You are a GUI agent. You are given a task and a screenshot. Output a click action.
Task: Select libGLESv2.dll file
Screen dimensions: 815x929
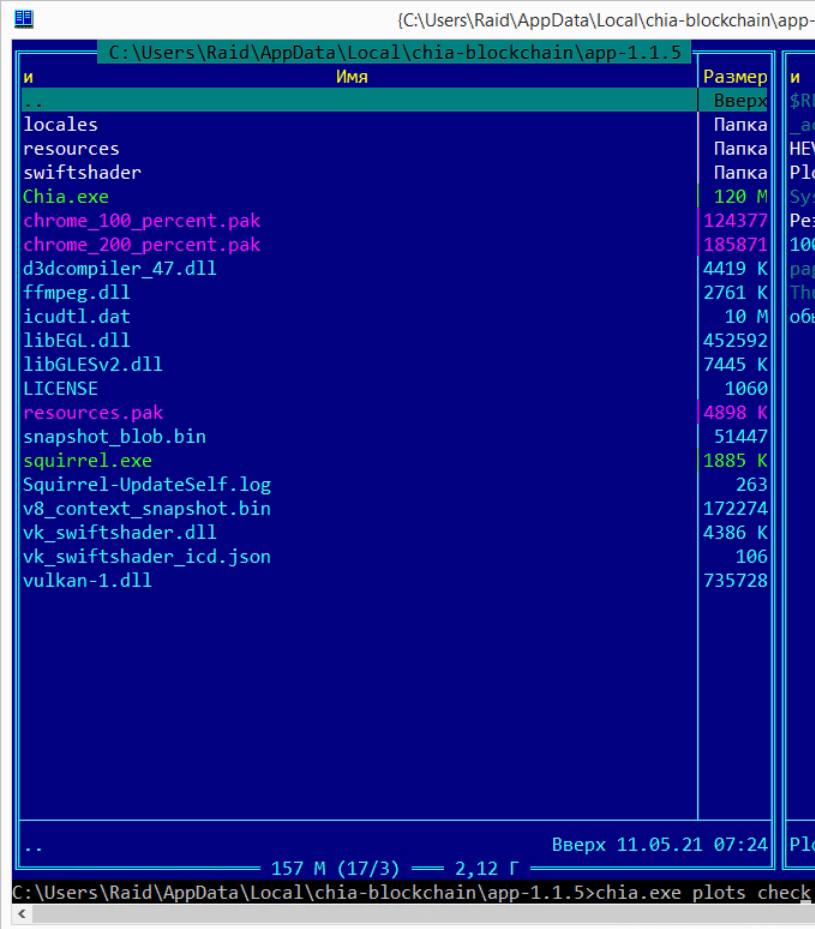pos(93,364)
